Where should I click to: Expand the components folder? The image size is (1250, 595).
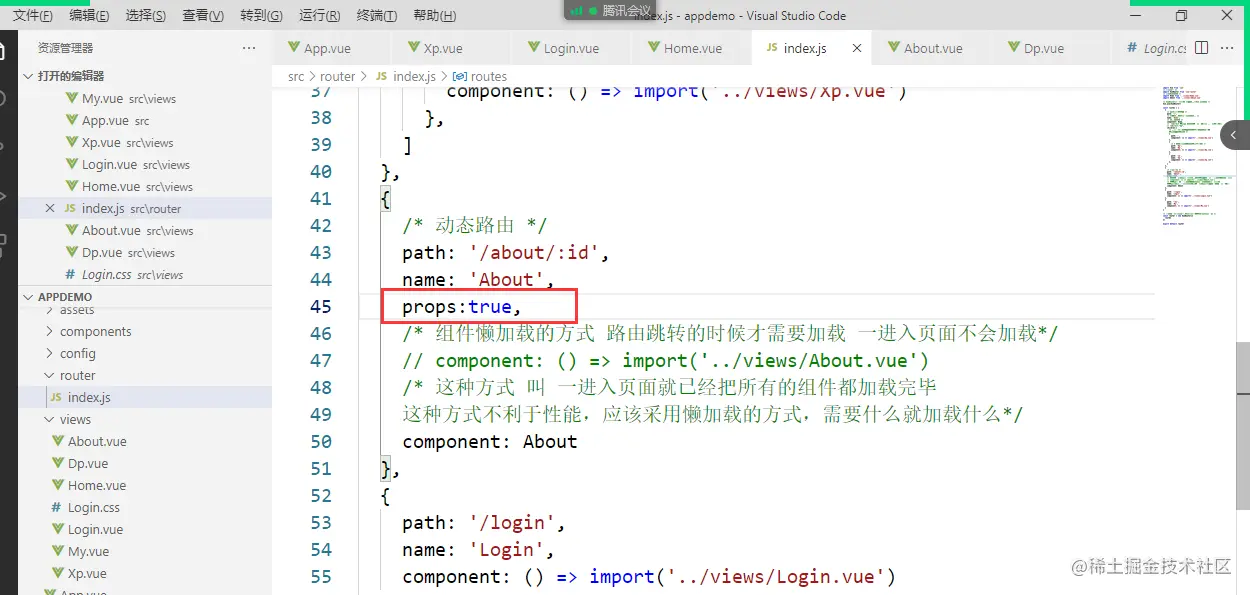coord(97,331)
